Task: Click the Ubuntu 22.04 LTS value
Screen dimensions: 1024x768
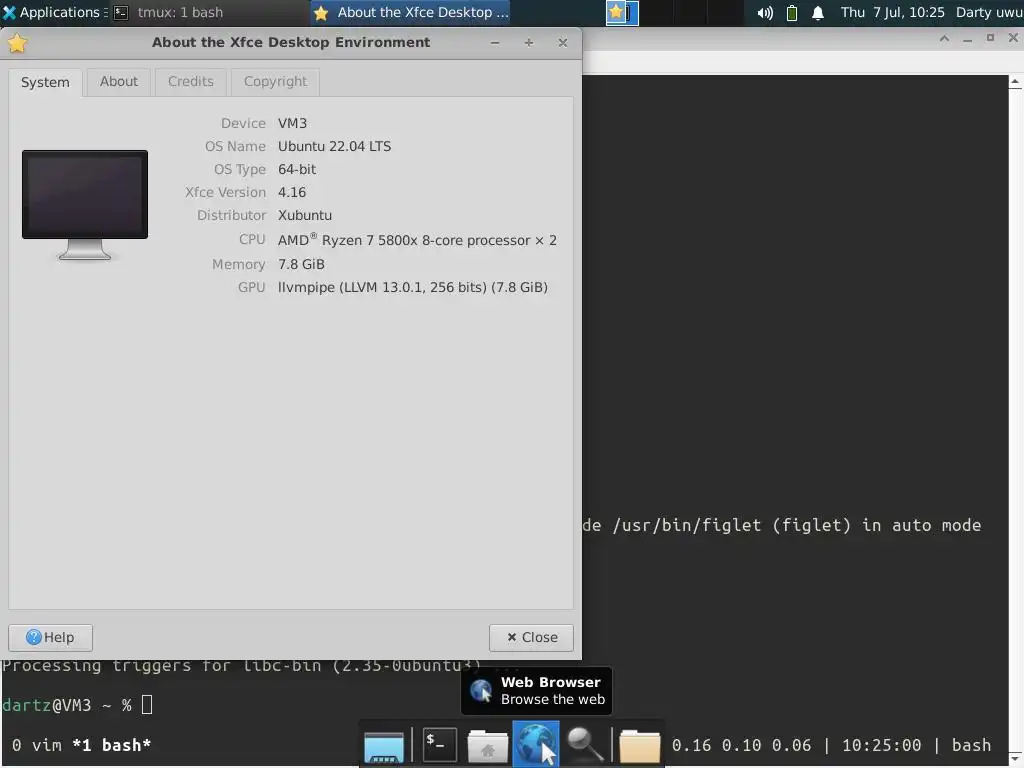Action: coord(334,146)
